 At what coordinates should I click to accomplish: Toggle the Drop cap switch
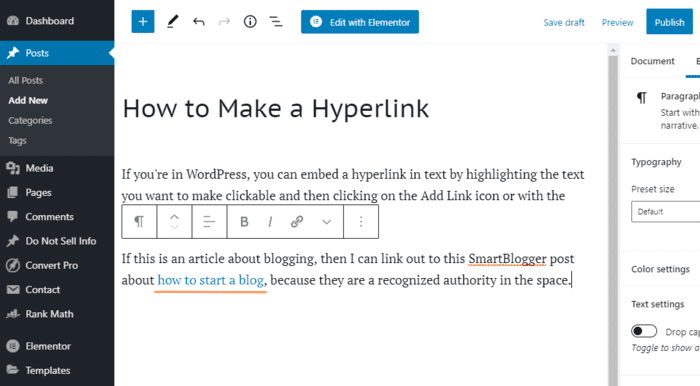644,331
